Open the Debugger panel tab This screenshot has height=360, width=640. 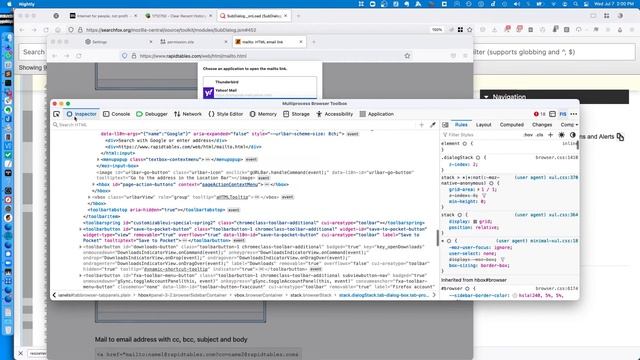point(152,114)
